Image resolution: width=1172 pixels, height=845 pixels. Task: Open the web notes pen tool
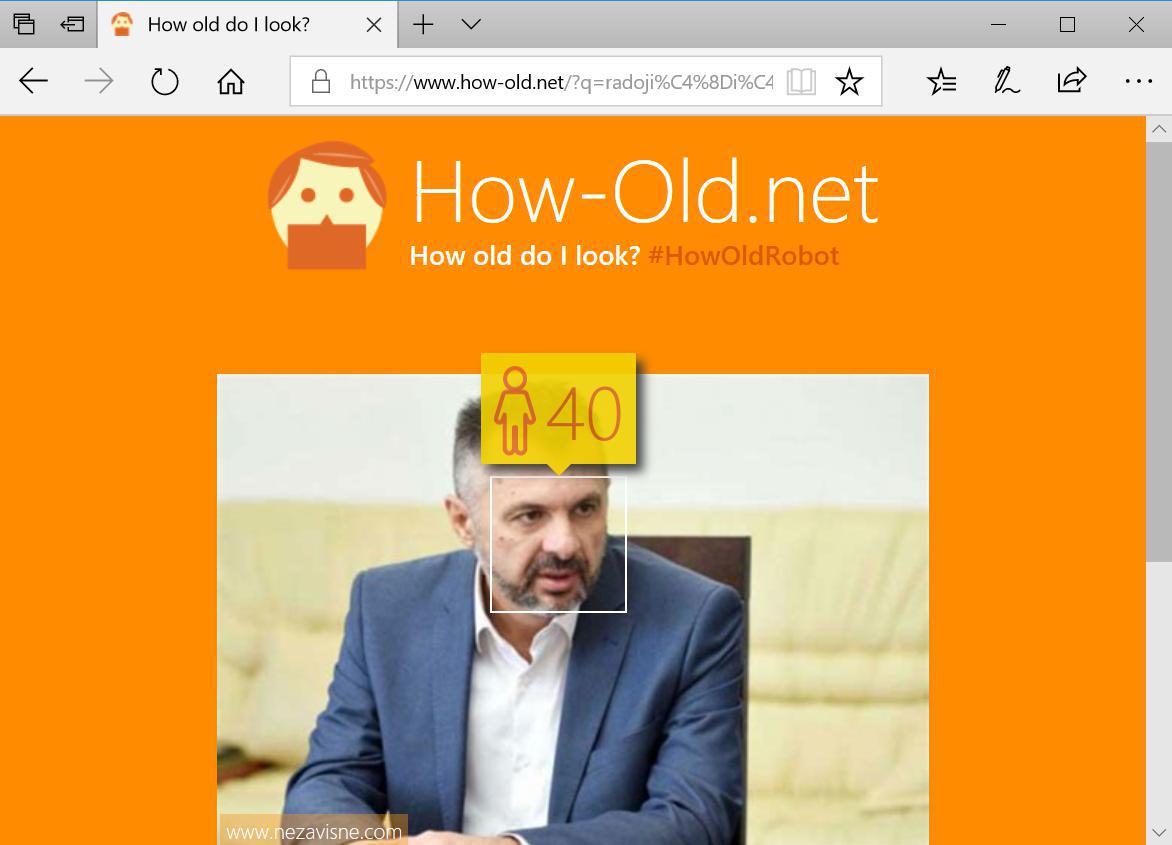[1007, 81]
